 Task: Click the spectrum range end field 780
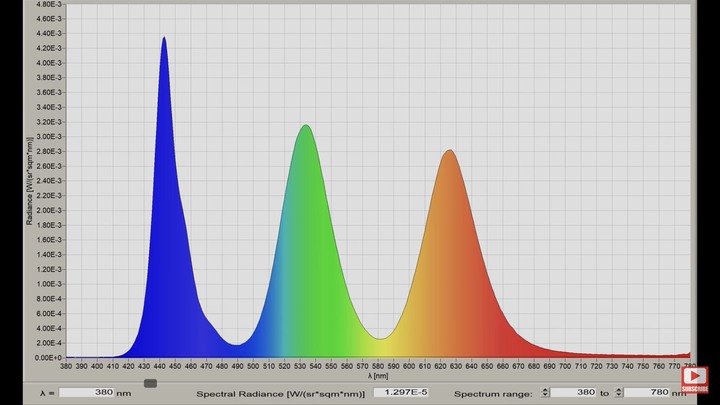647,393
